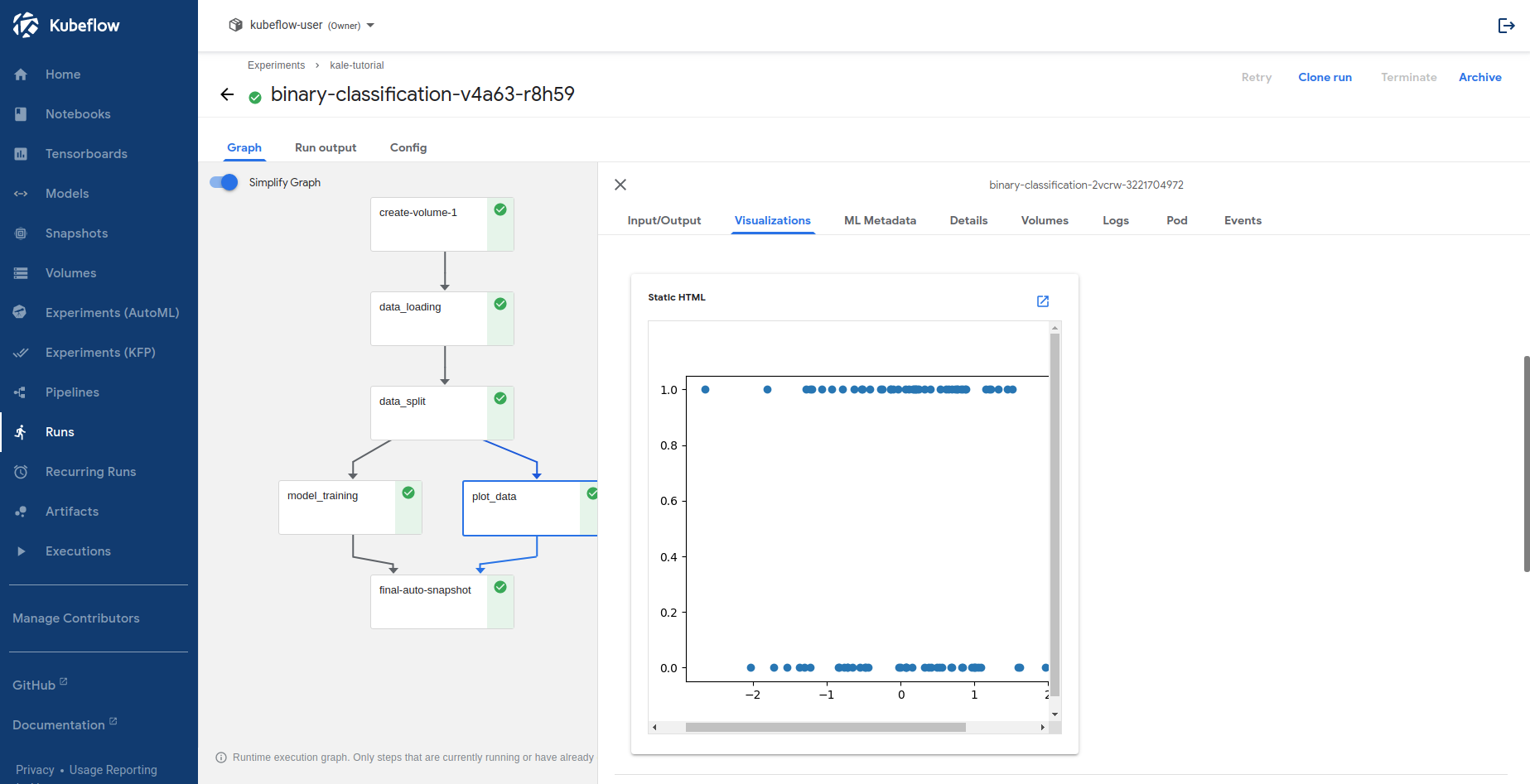Viewport: 1530px width, 784px height.
Task: Open the Pod tab
Action: pos(1177,220)
